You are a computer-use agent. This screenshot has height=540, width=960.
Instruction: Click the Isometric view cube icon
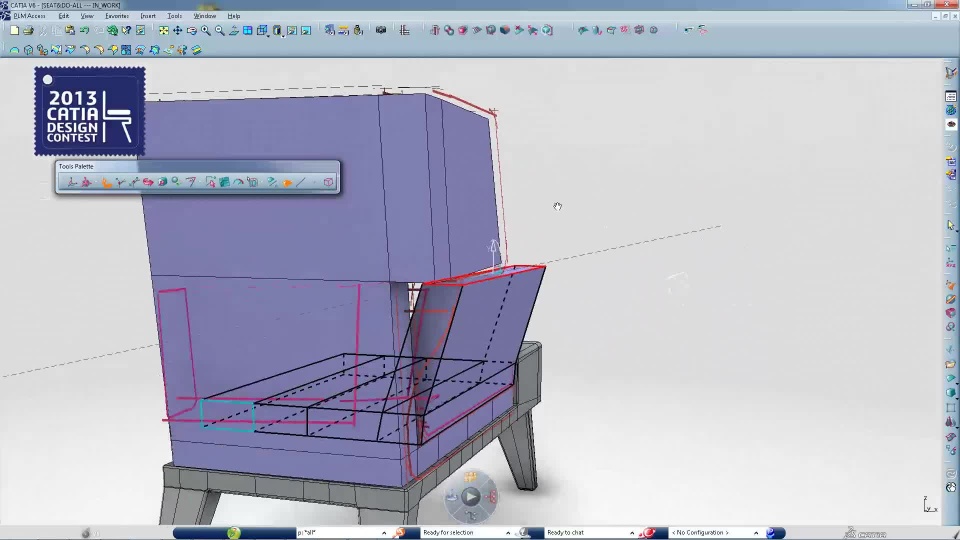pyautogui.click(x=262, y=30)
